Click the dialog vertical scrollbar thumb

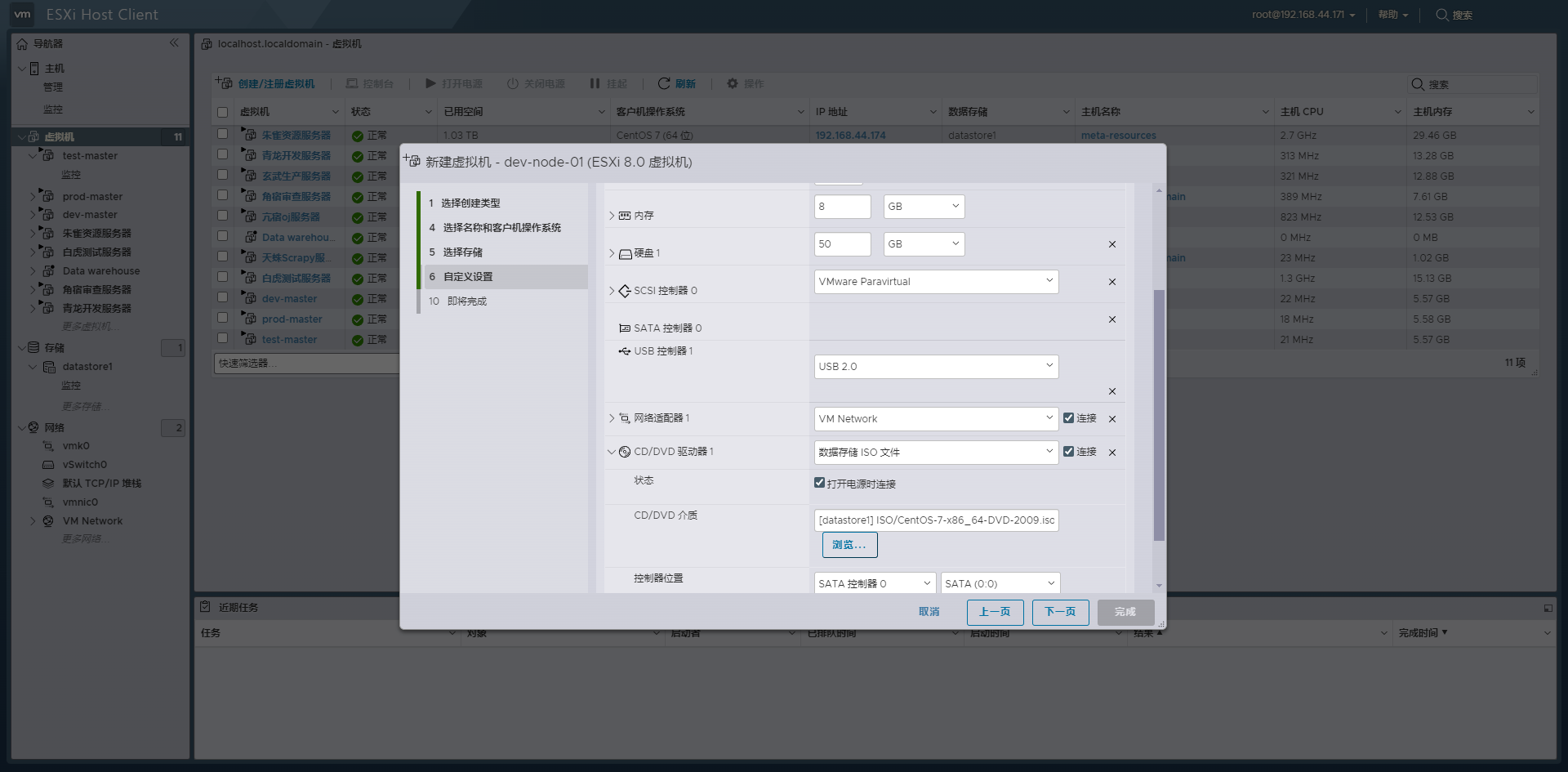pos(1159,415)
